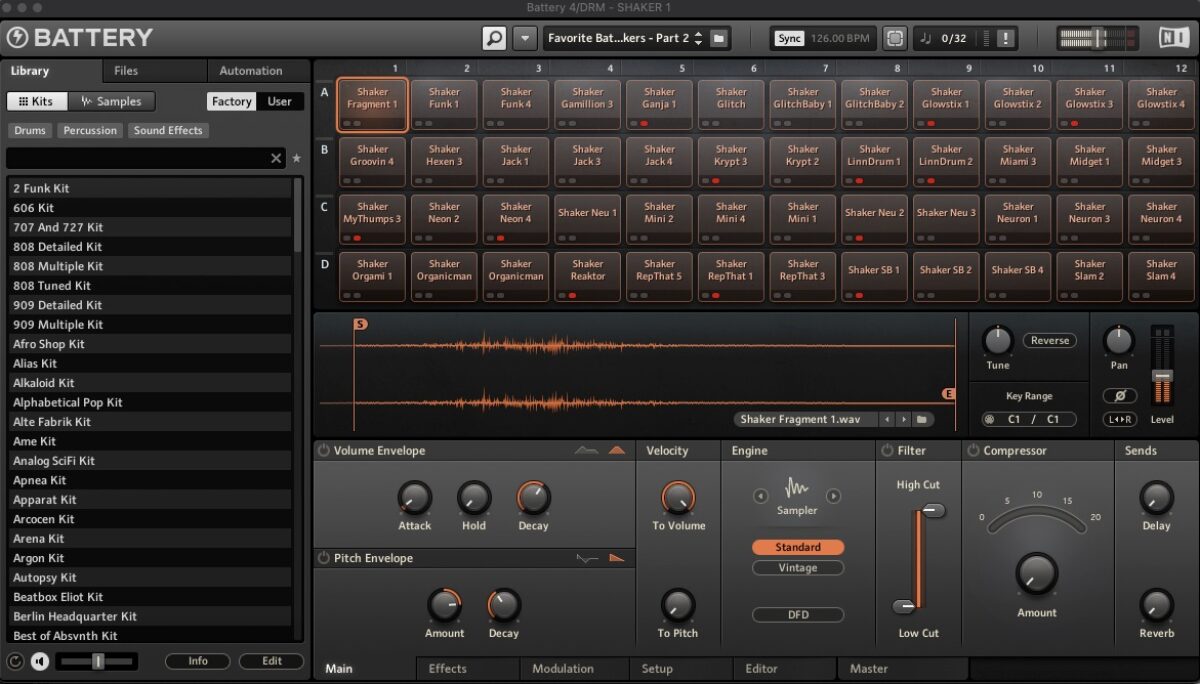Image resolution: width=1200 pixels, height=684 pixels.
Task: Select next engine with right arrow
Action: click(833, 496)
